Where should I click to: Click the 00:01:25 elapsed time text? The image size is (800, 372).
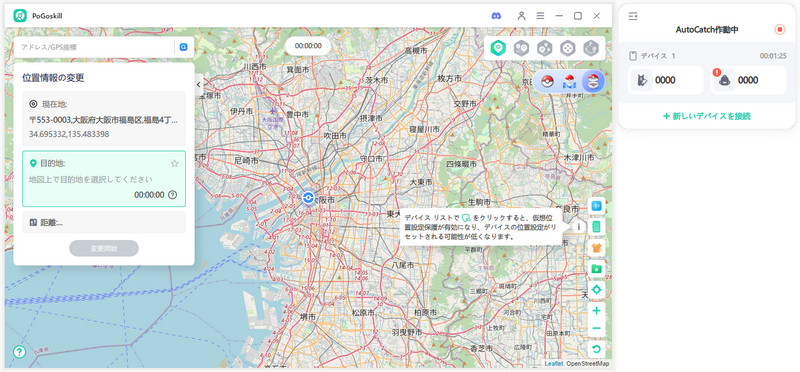click(772, 56)
